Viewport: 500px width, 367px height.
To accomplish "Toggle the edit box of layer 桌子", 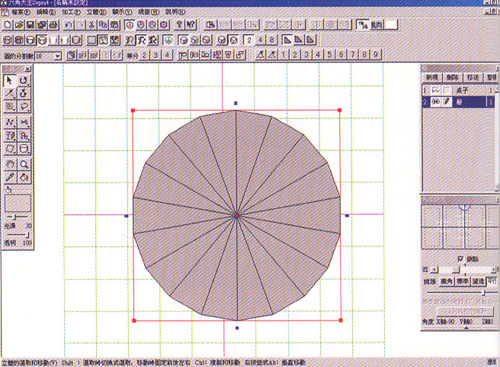I will click(x=447, y=90).
